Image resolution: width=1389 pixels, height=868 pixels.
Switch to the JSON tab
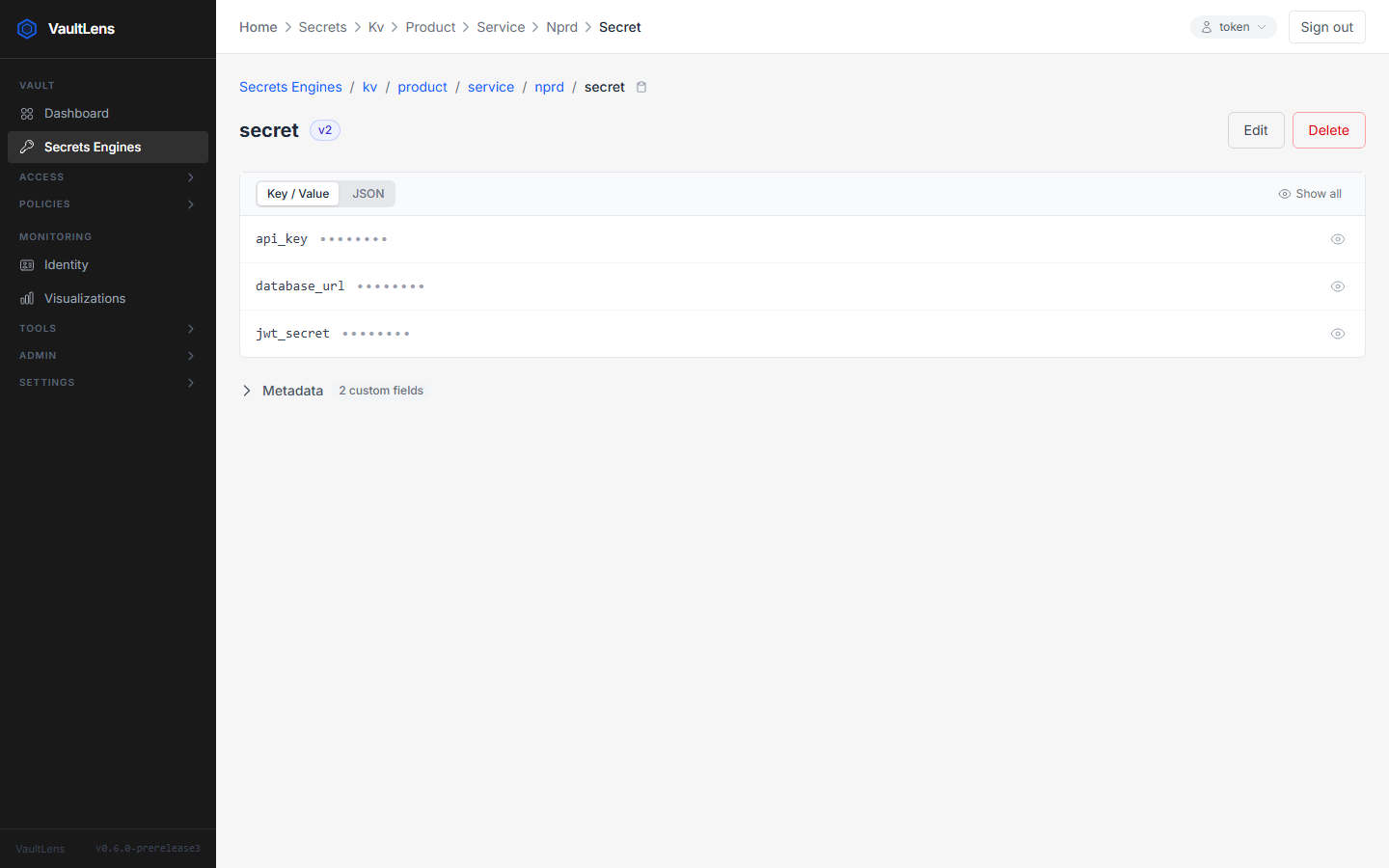pyautogui.click(x=368, y=194)
